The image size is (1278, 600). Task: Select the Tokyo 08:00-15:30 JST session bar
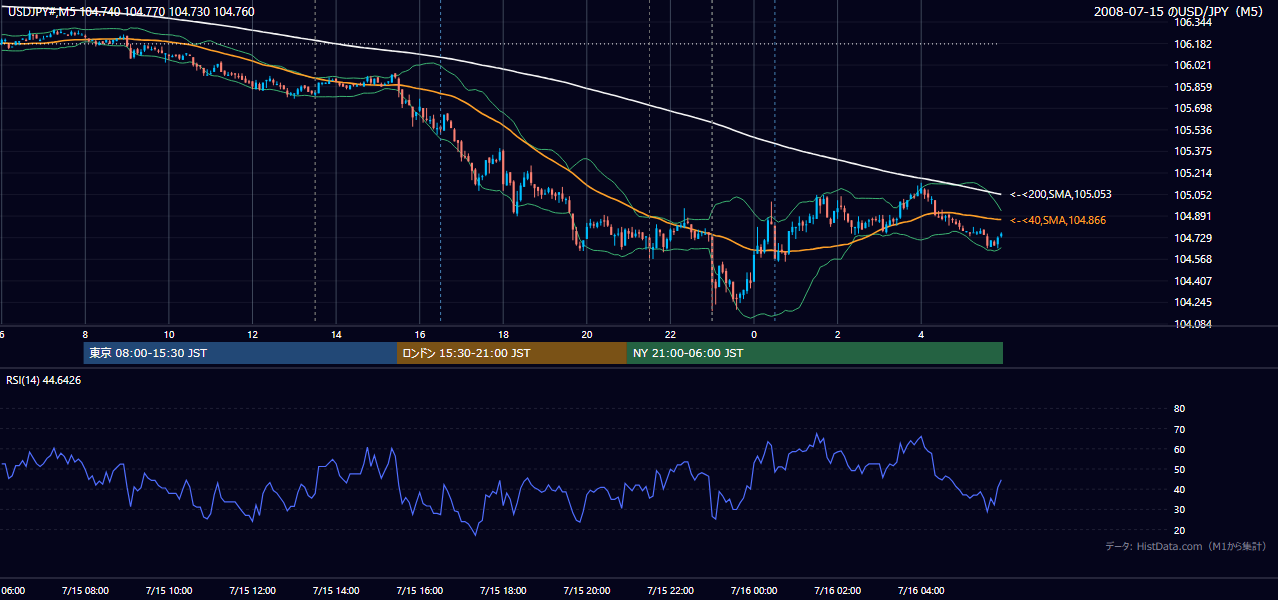point(241,353)
